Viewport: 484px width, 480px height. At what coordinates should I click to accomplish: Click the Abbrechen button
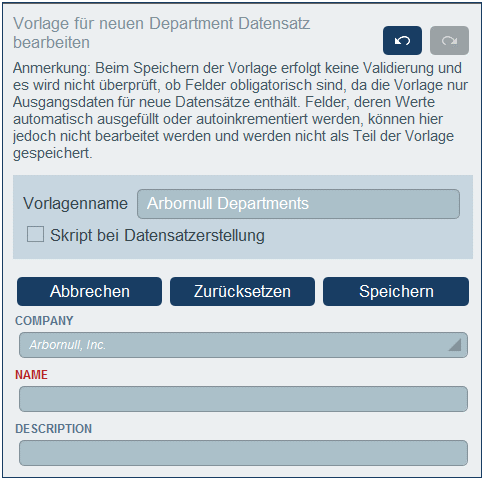pos(89,291)
